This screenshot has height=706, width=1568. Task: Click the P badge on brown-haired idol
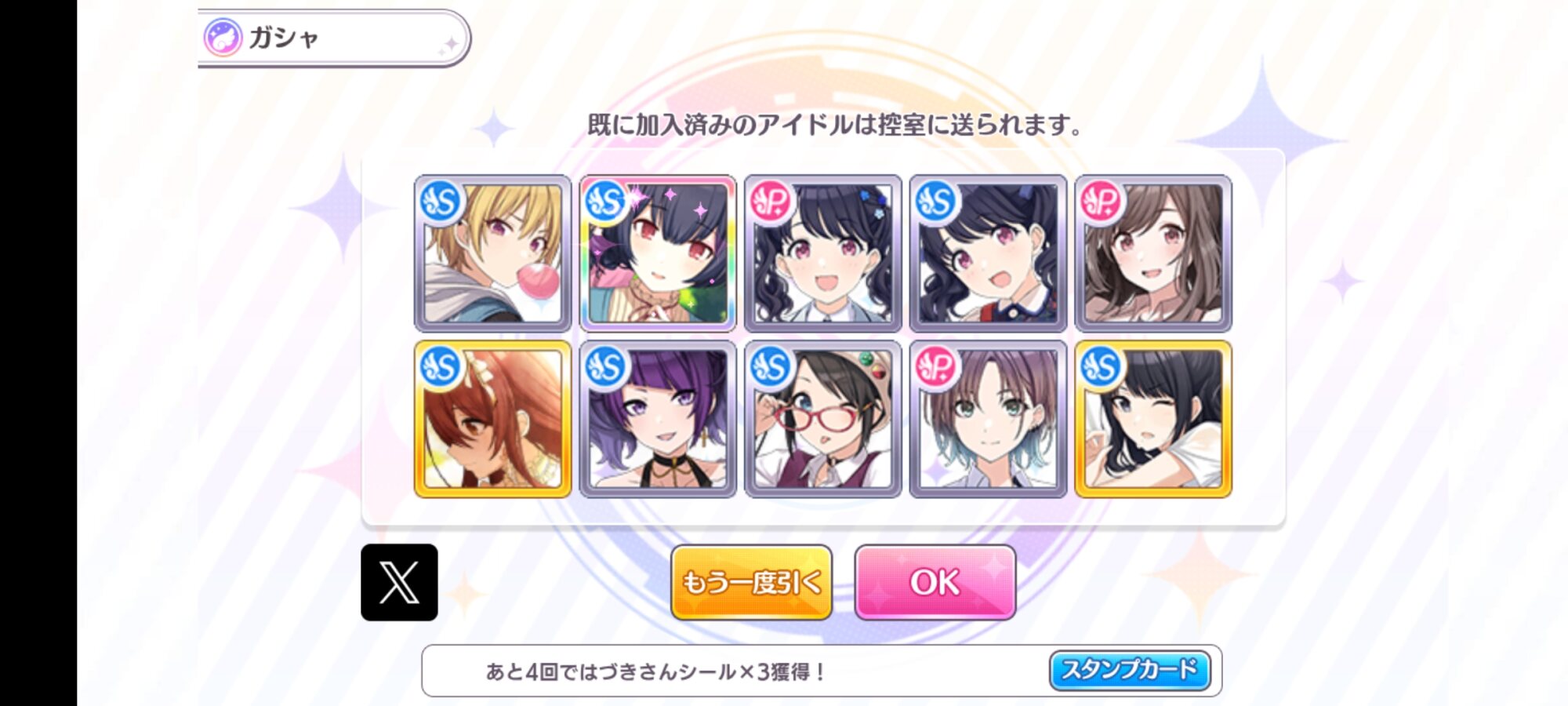point(1102,202)
